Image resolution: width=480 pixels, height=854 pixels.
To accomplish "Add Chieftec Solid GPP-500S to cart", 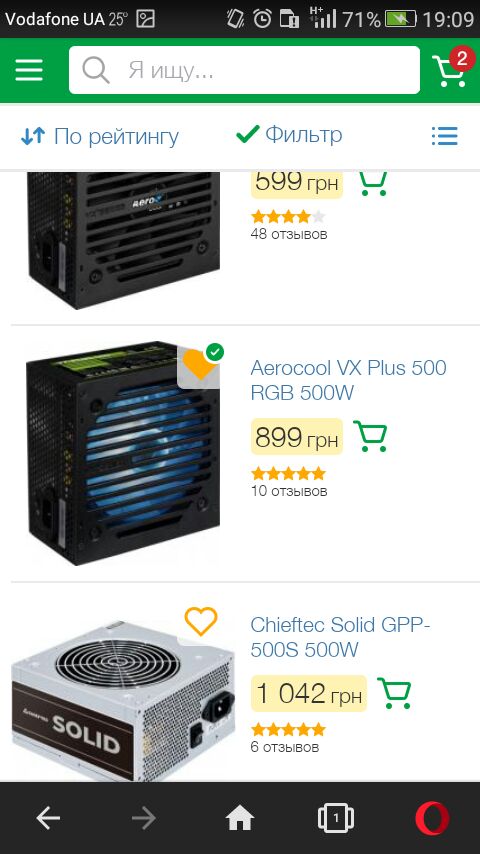I will click(394, 693).
